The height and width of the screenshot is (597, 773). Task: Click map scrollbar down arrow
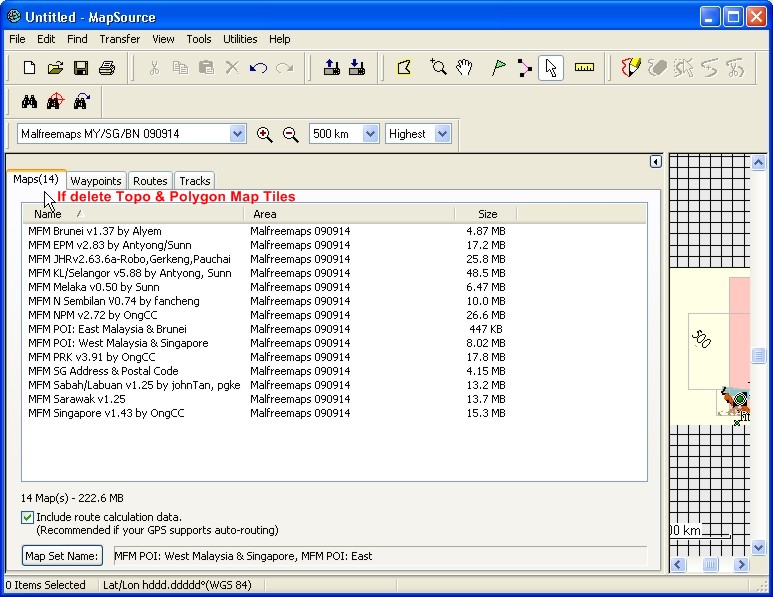[759, 546]
